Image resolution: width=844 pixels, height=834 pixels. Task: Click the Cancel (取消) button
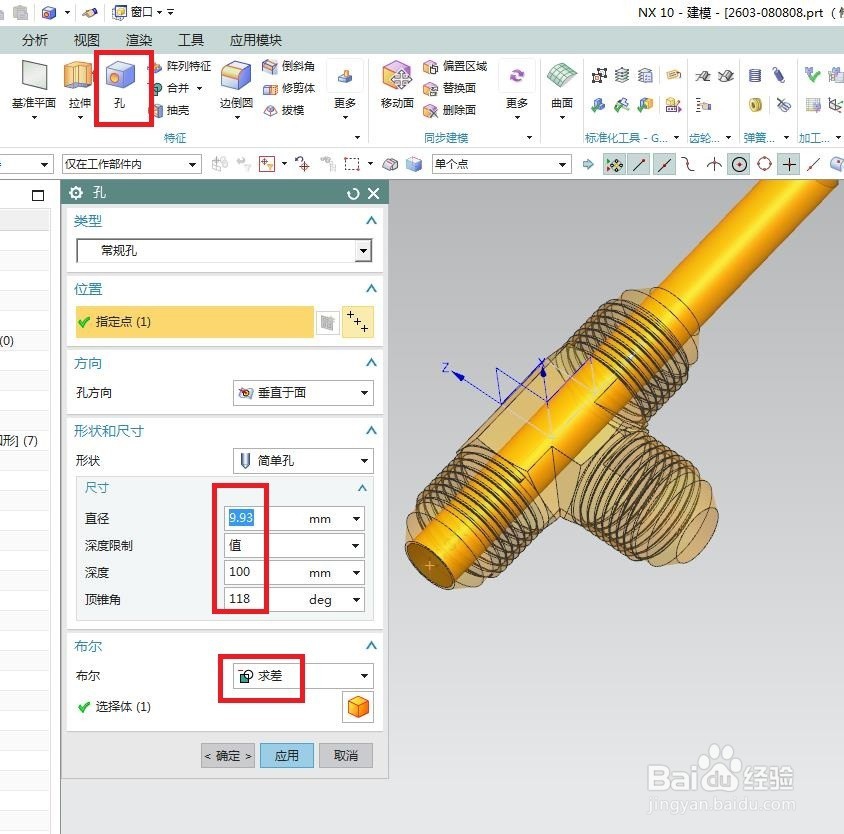346,756
